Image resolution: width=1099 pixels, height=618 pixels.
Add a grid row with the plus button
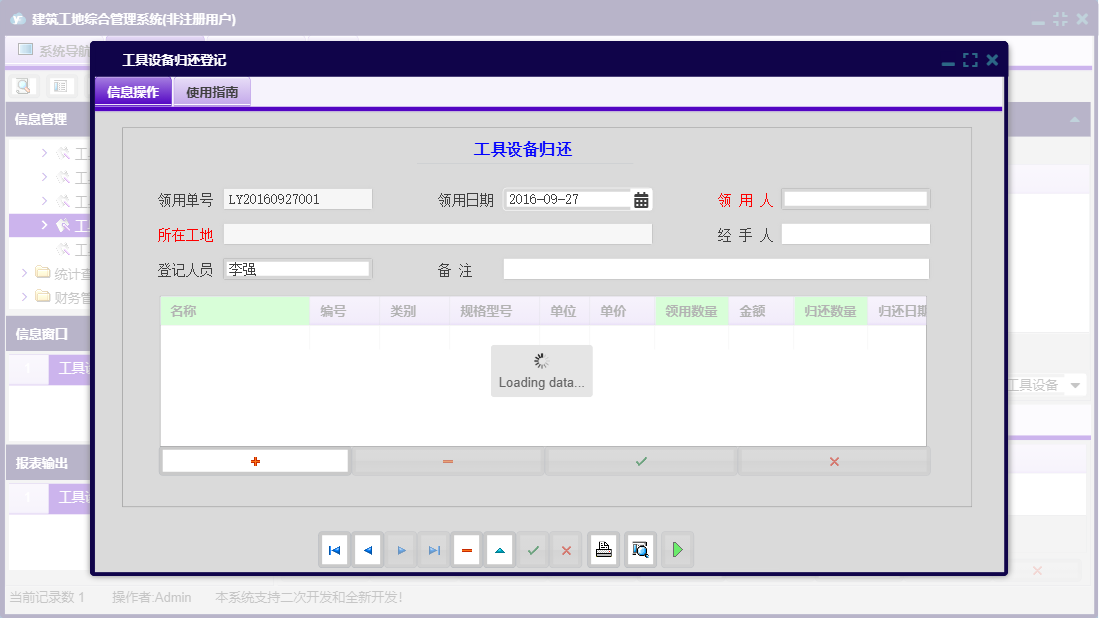(x=254, y=460)
